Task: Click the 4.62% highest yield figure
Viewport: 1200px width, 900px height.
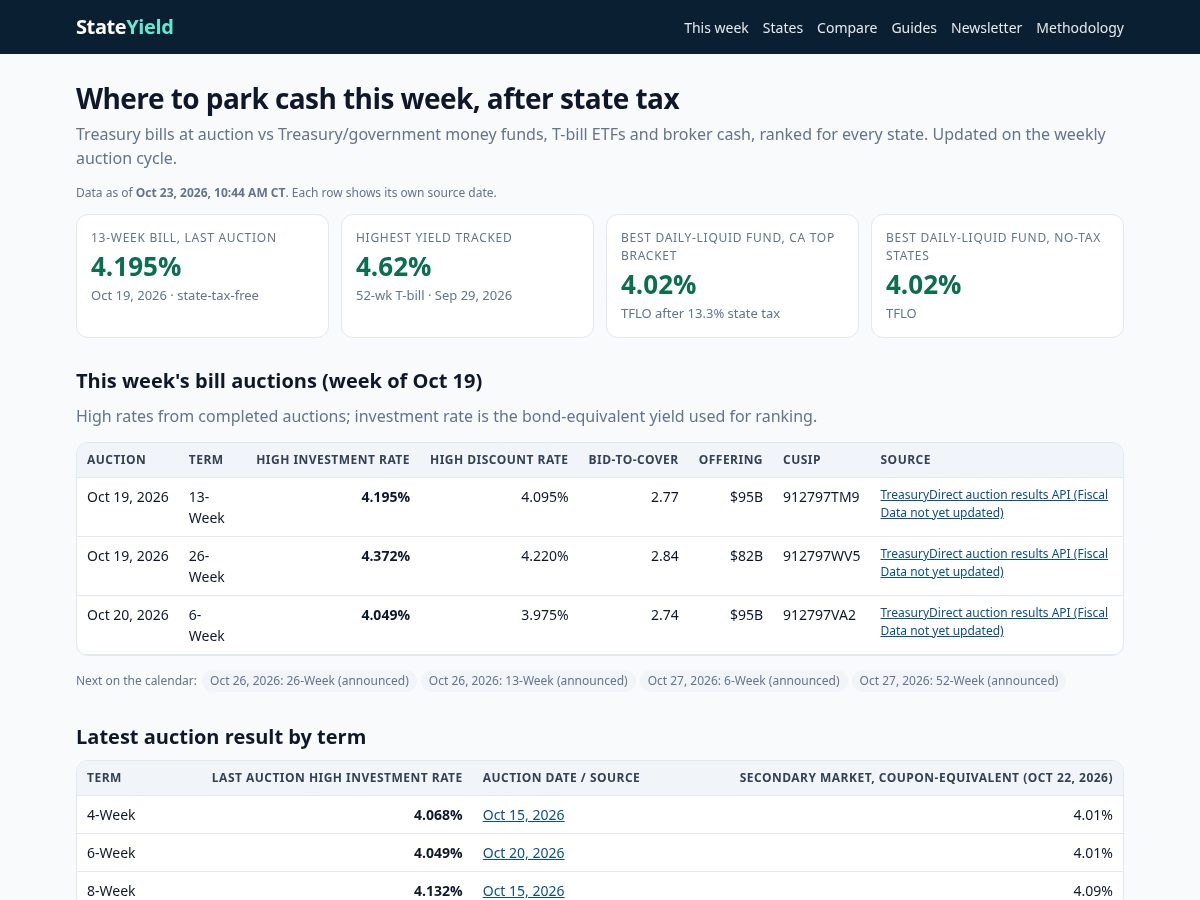Action: 393,267
